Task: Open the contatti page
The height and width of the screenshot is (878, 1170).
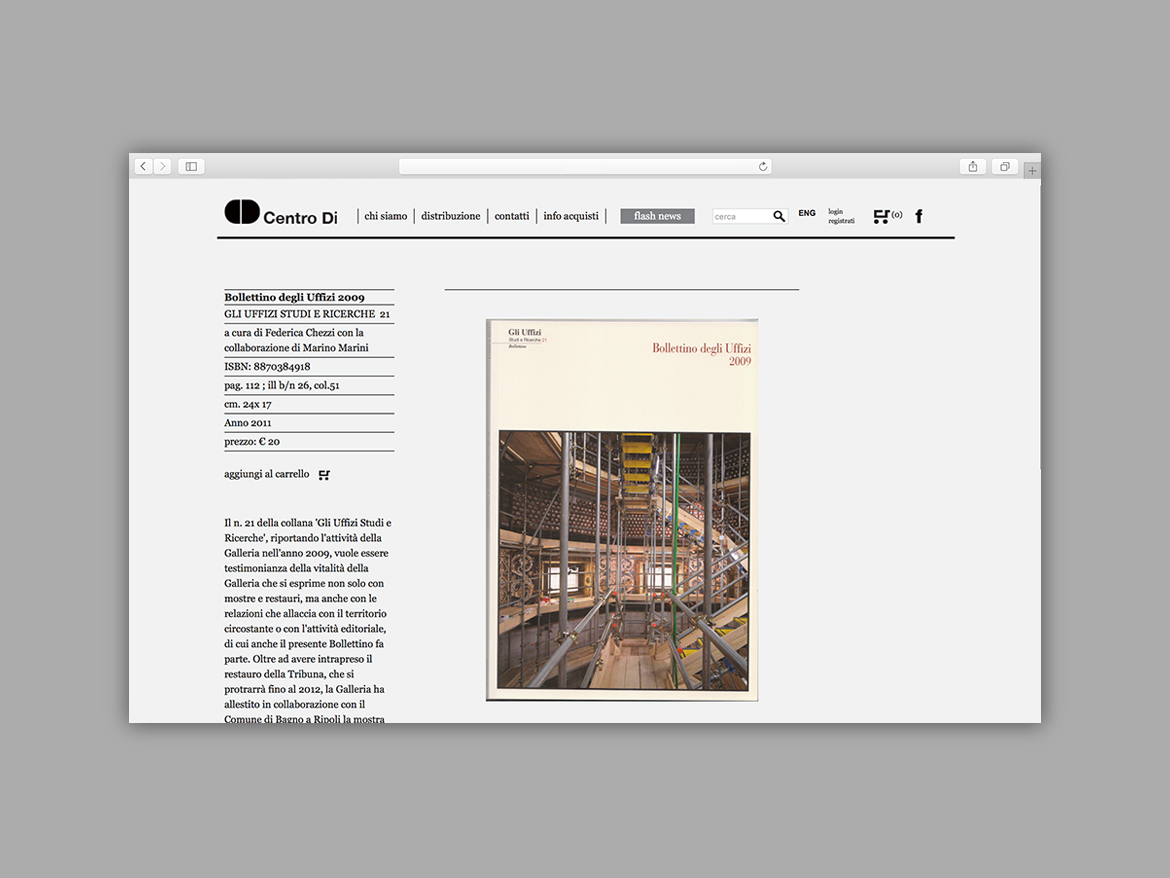Action: (512, 216)
